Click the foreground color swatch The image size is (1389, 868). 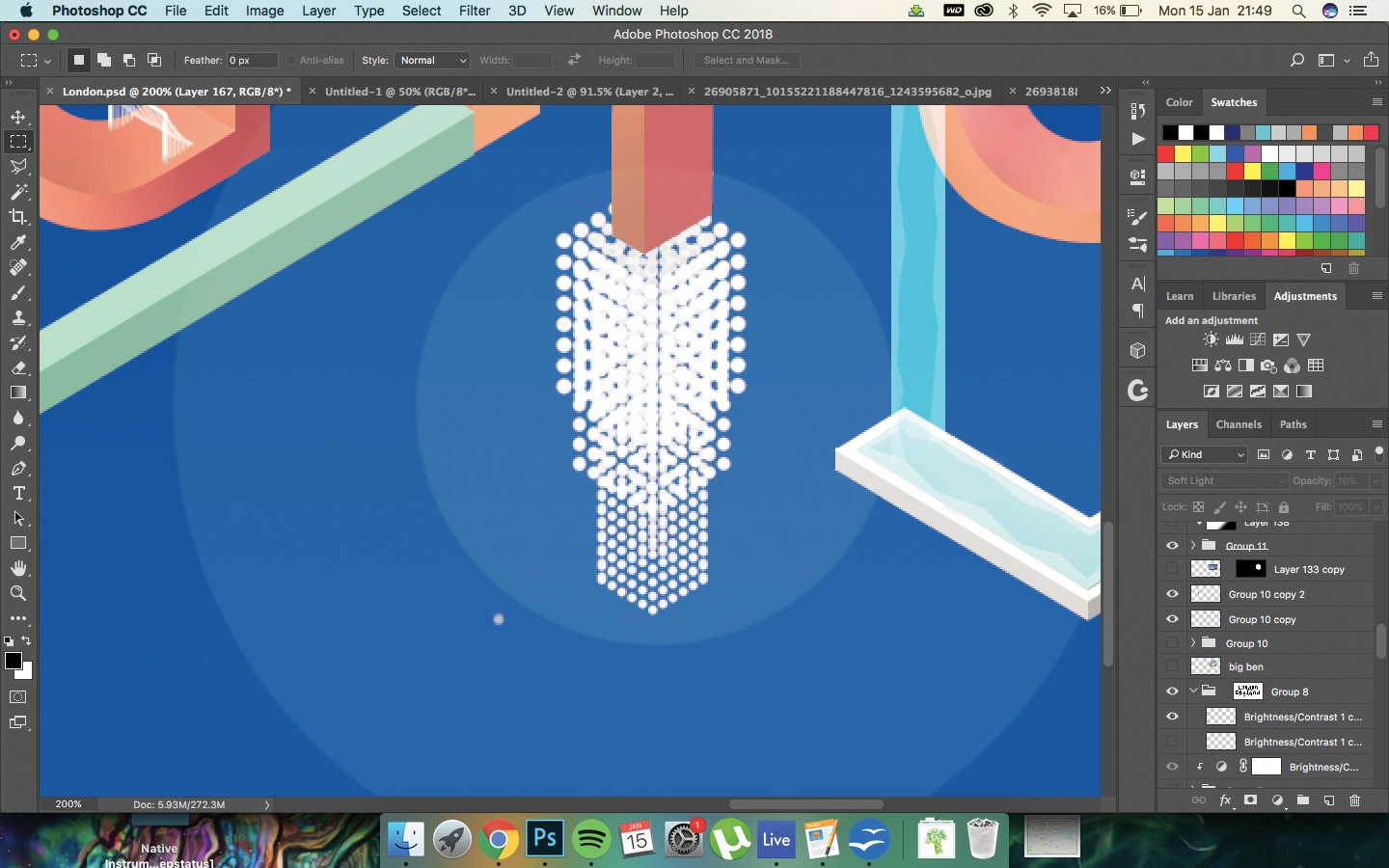coord(13,661)
